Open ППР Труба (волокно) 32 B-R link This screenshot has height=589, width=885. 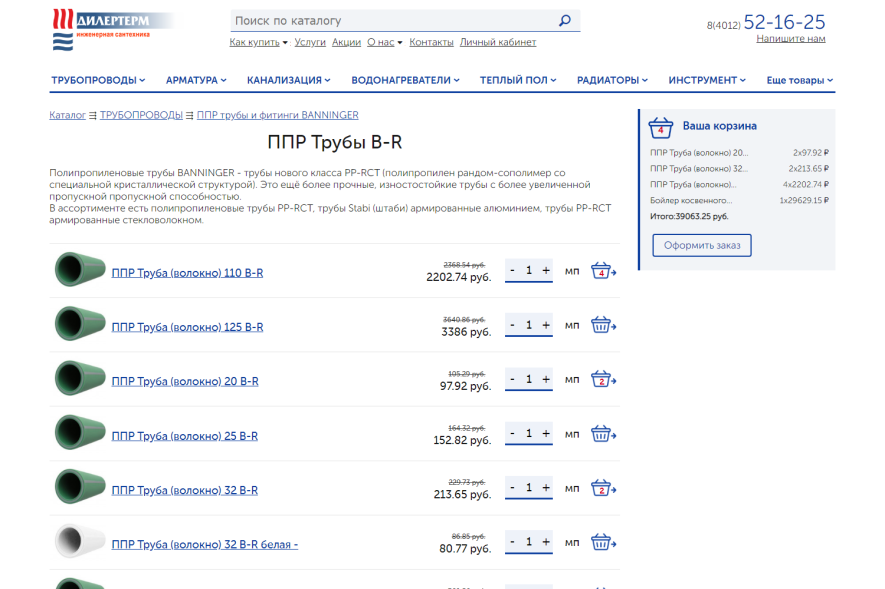coord(185,490)
